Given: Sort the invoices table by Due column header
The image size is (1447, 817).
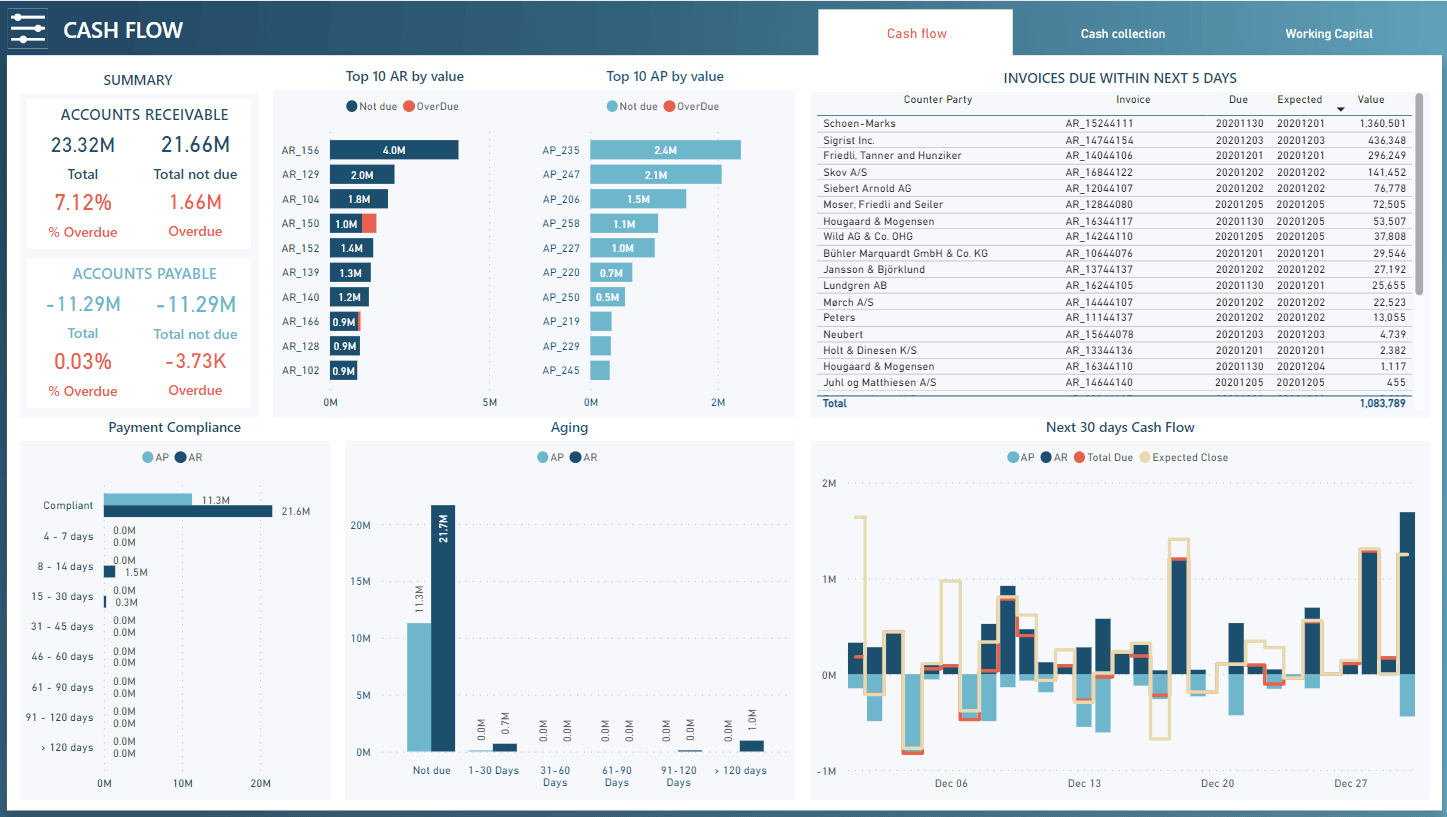Looking at the screenshot, I should tap(1238, 100).
